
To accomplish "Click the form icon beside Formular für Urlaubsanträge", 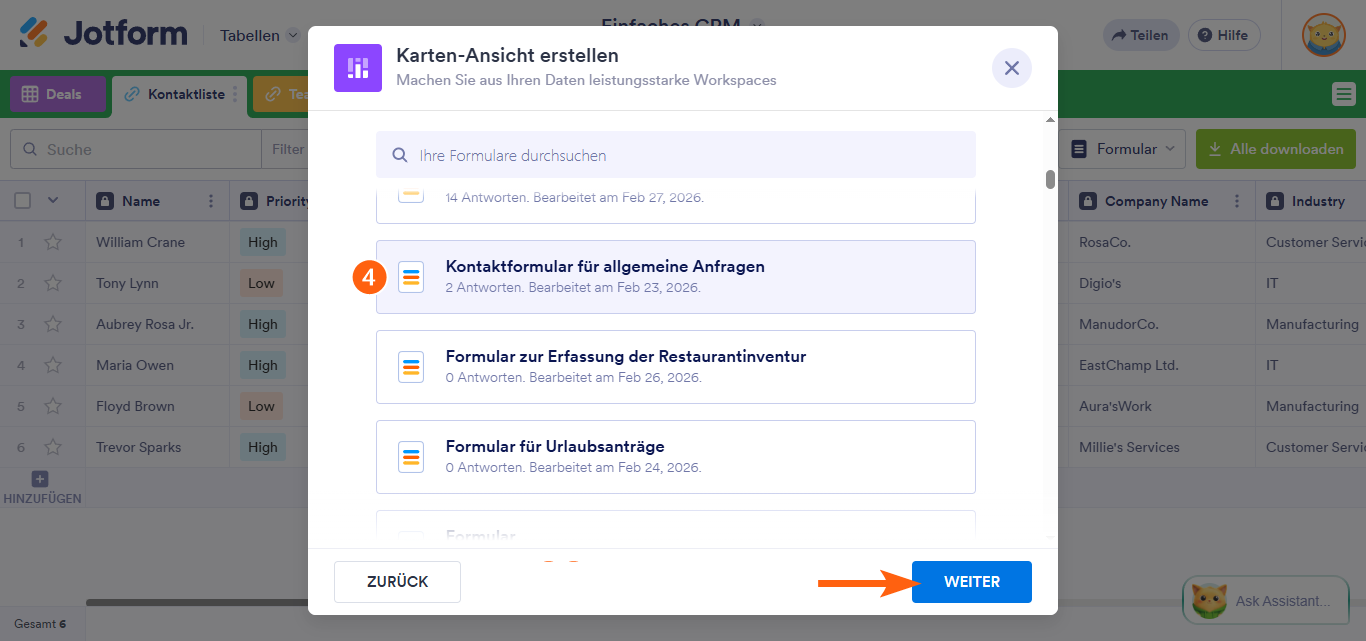I will [411, 457].
